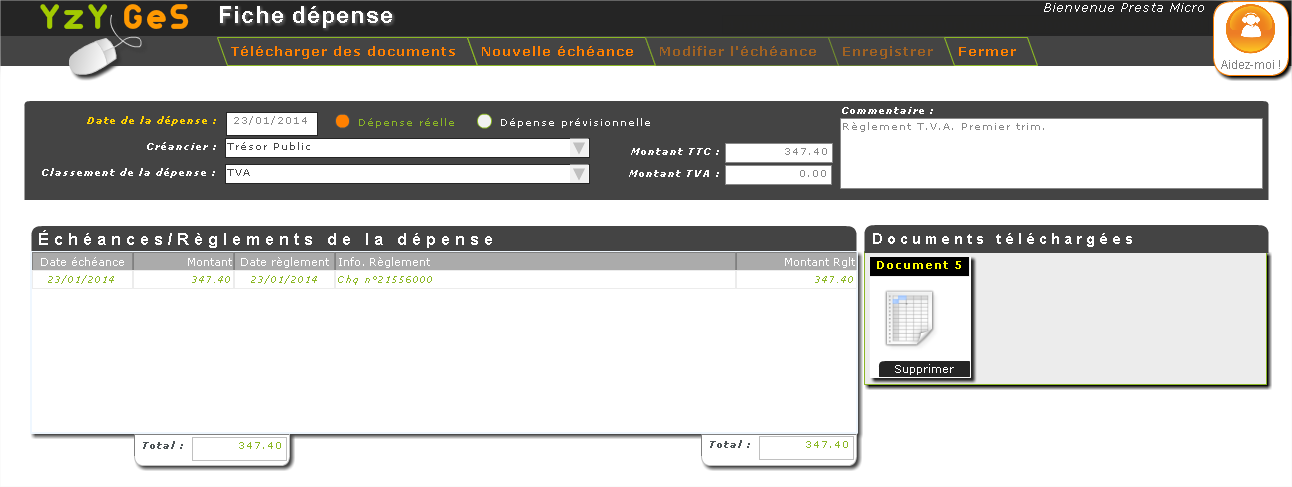
Task: Click the Enregistrer tab
Action: pos(887,51)
